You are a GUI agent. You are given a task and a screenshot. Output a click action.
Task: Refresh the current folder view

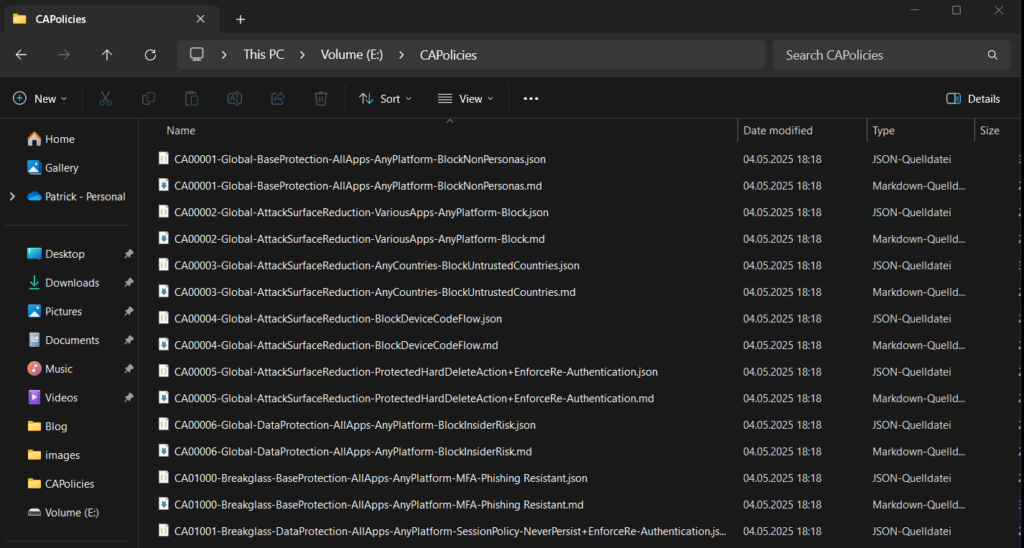[x=150, y=55]
